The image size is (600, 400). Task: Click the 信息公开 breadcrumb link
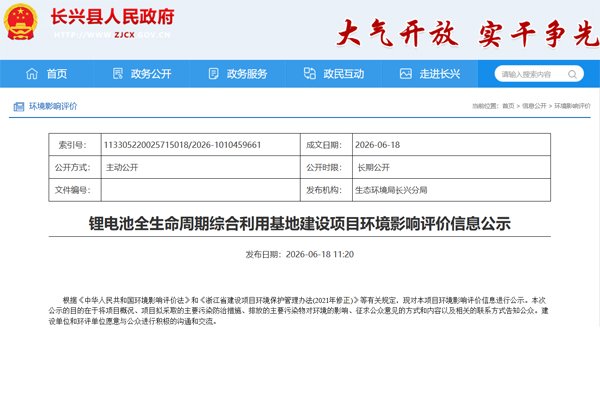tap(534, 106)
